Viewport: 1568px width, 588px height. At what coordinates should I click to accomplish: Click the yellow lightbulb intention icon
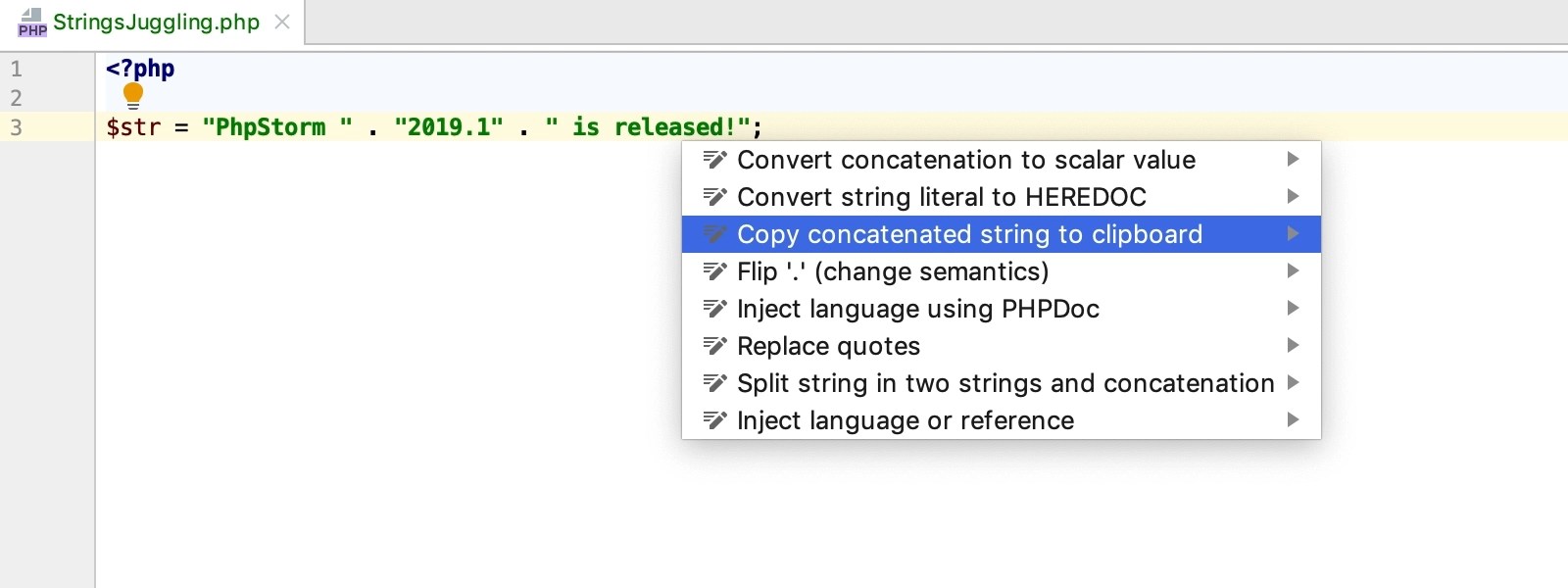pyautogui.click(x=133, y=96)
